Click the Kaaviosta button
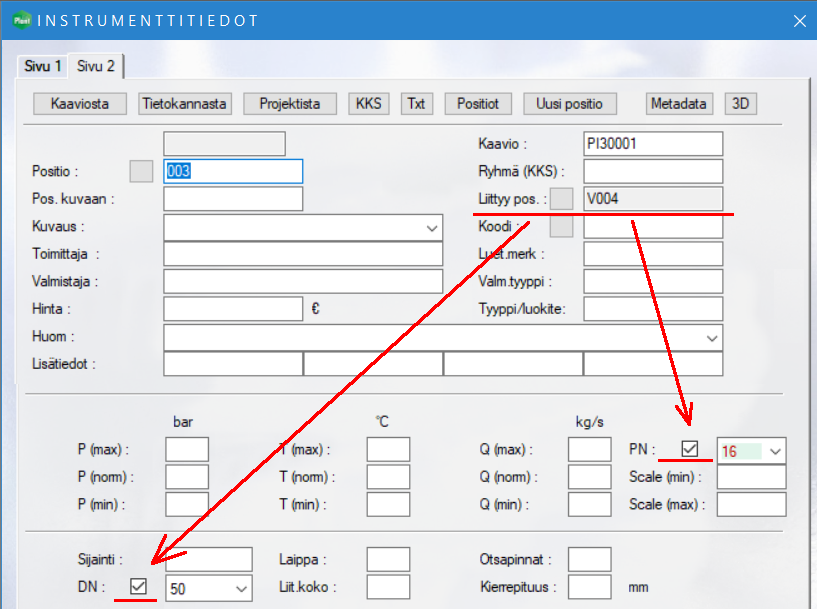 [x=80, y=104]
